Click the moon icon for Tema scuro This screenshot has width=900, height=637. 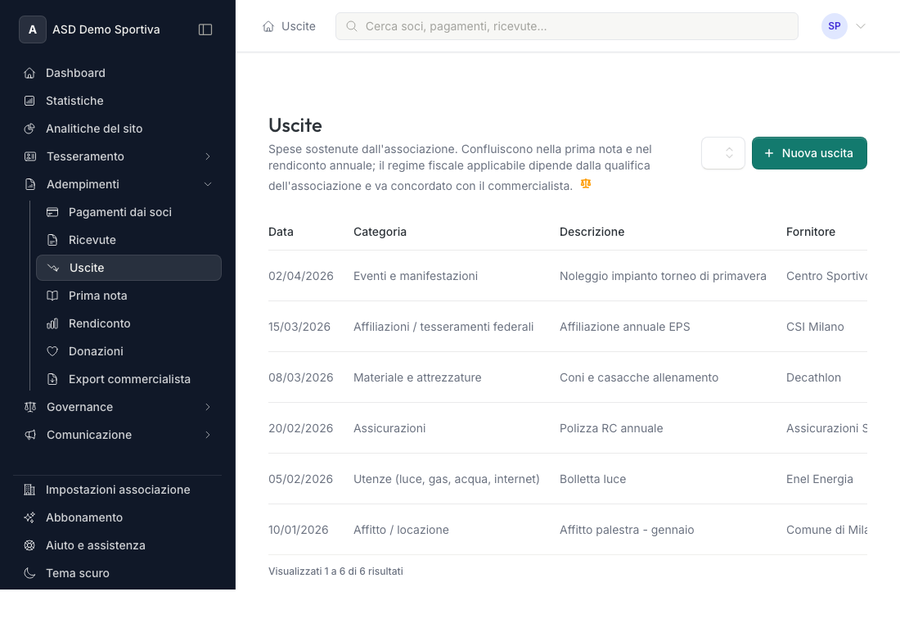30,573
